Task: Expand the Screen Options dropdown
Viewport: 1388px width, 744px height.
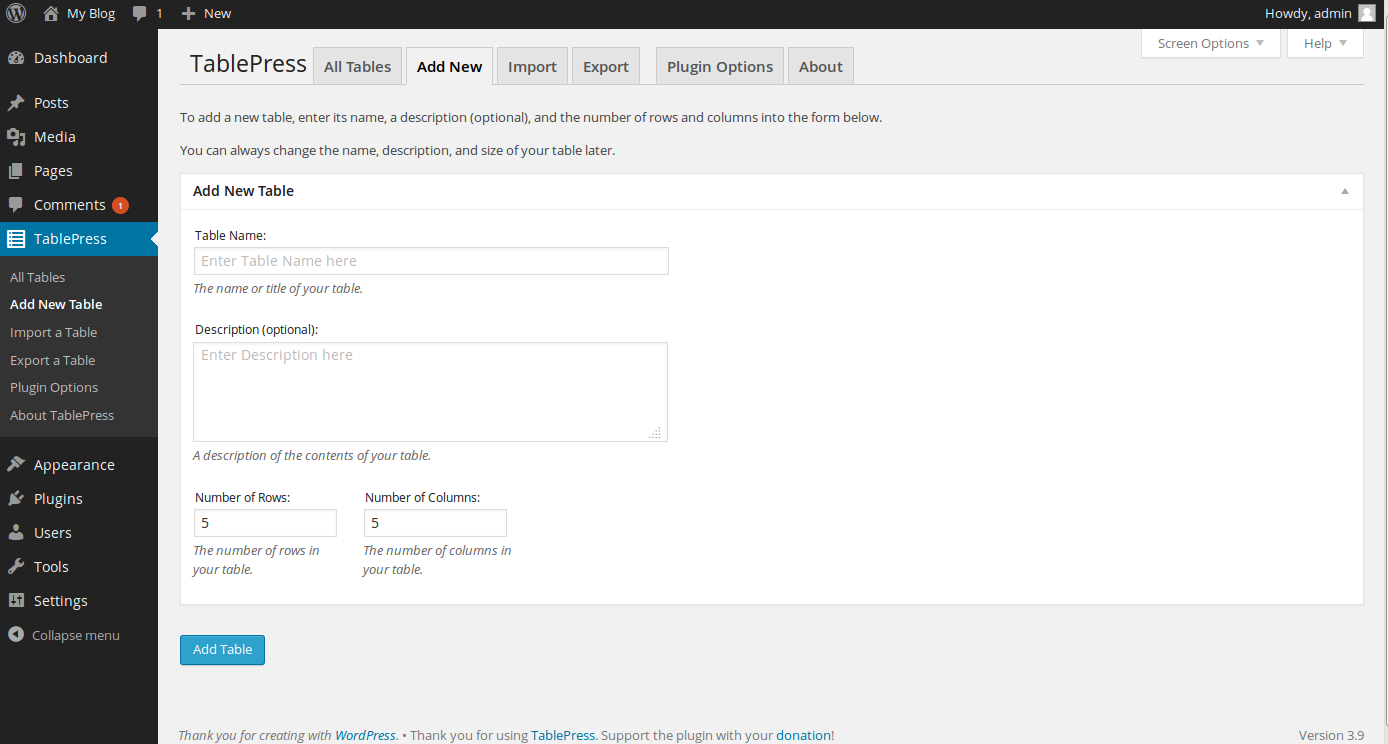Action: [1210, 44]
